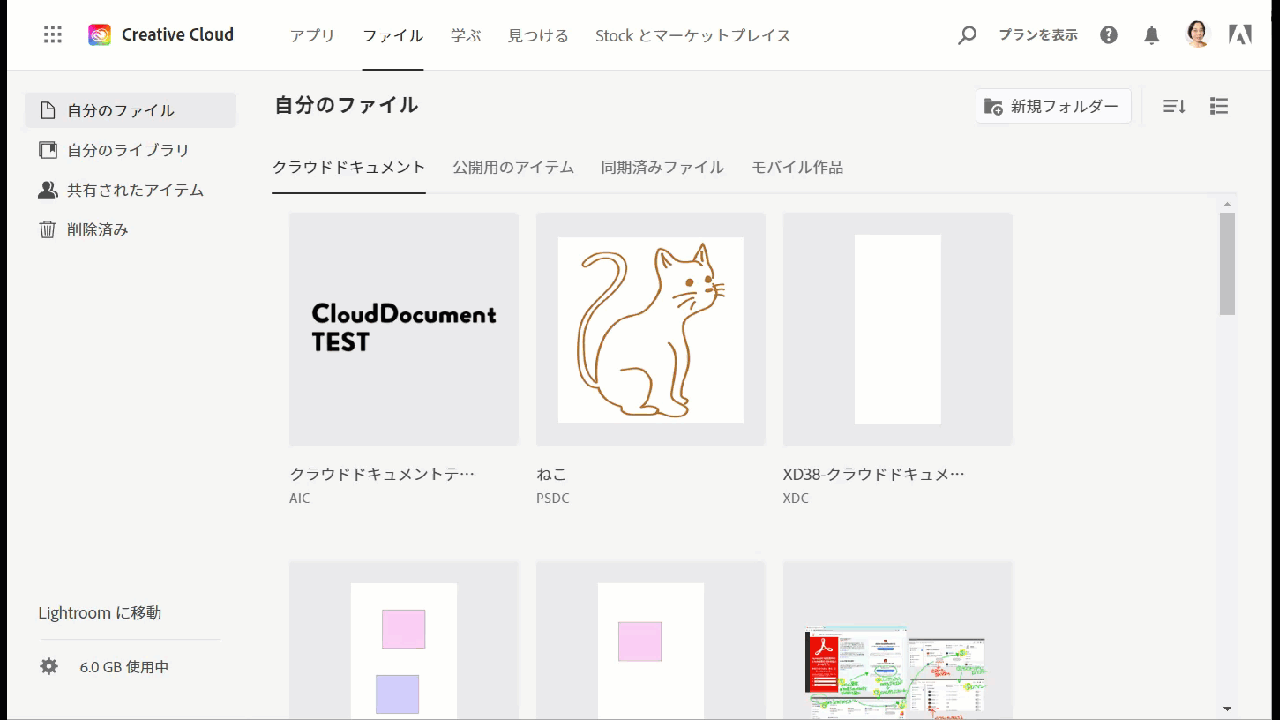
Task: Click the Lightroom に移動 link
Action: click(100, 612)
